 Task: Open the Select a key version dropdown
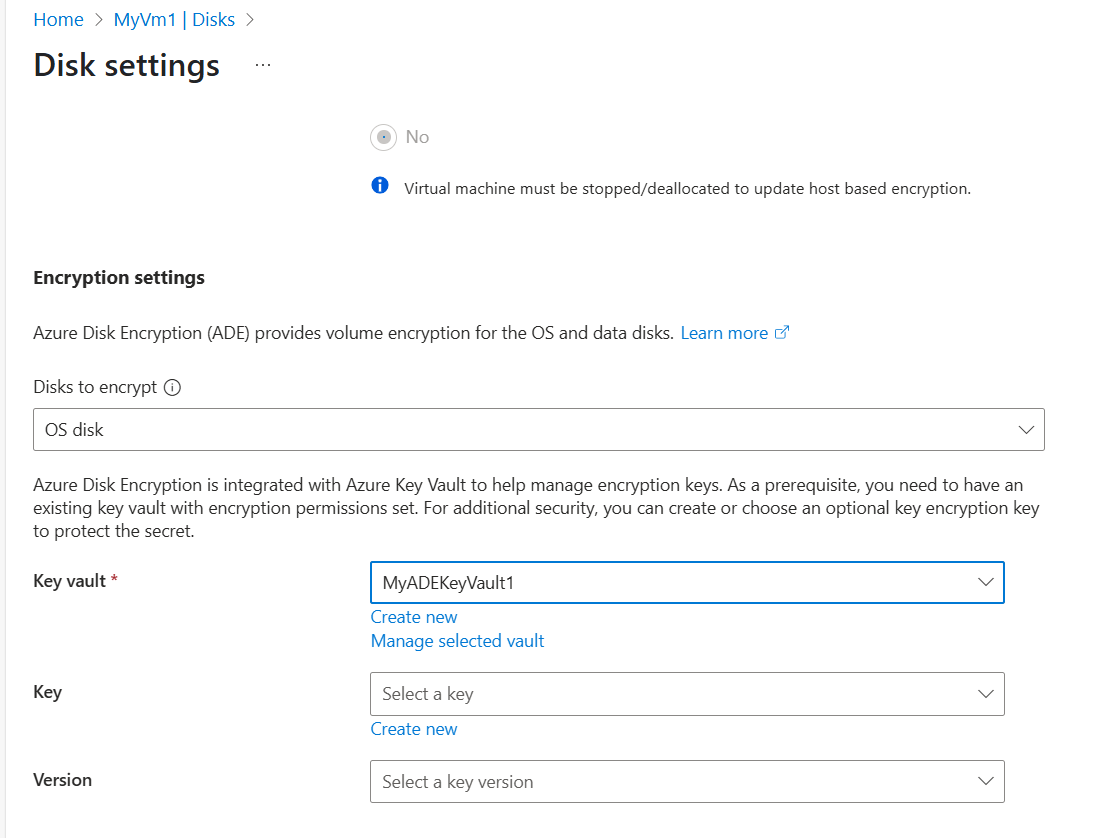pyautogui.click(x=687, y=782)
